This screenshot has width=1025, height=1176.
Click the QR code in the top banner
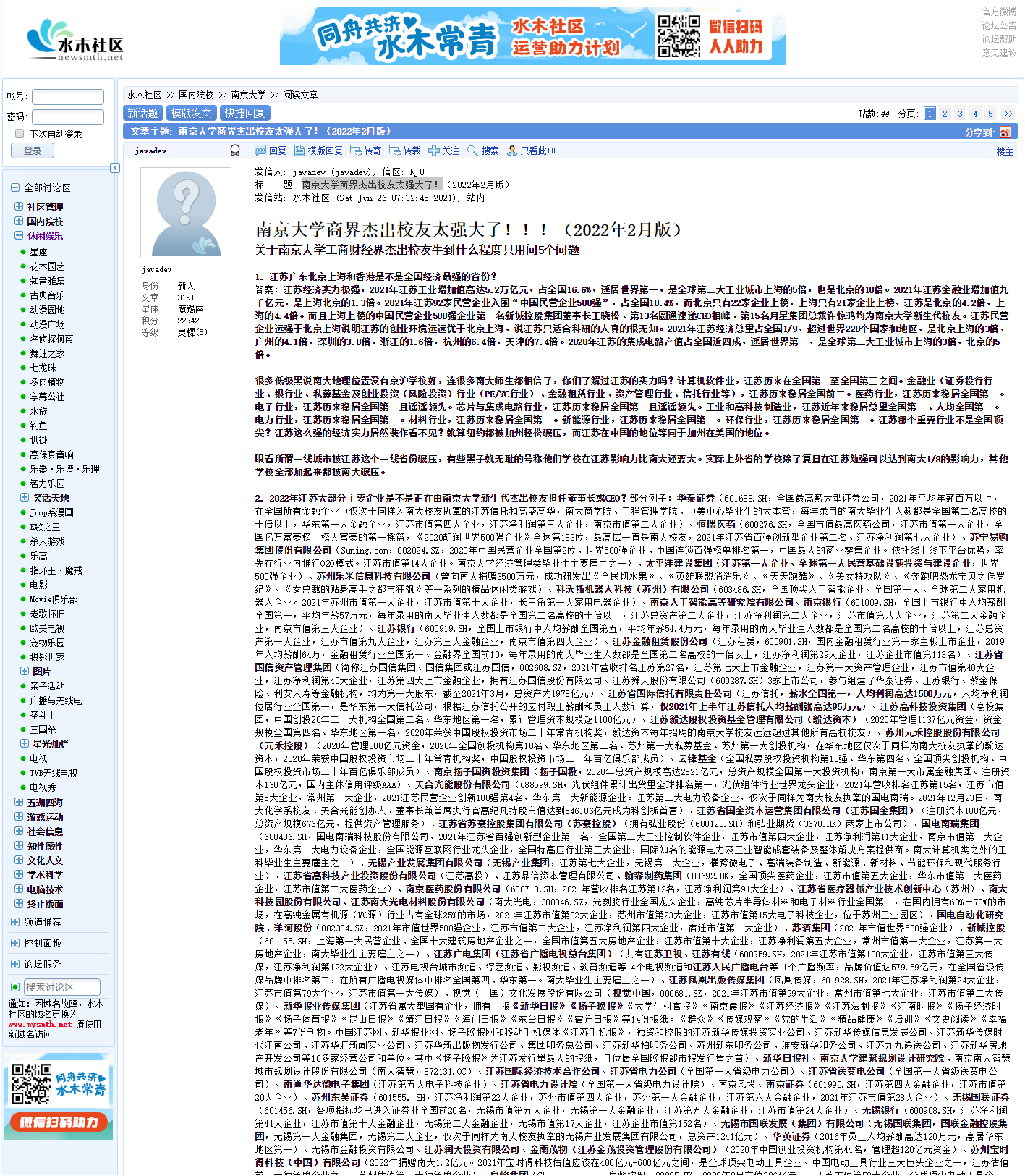pos(679,36)
